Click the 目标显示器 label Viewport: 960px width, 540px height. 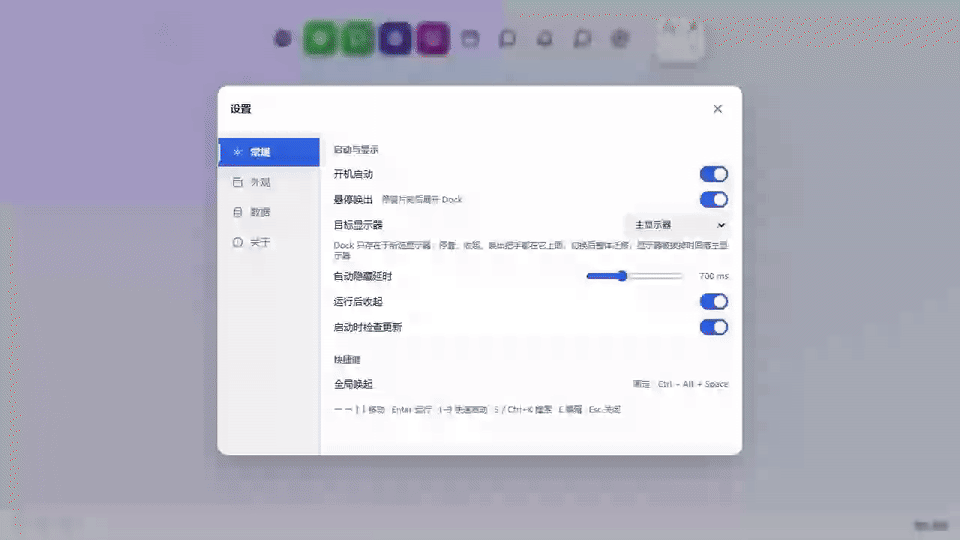[x=358, y=225]
